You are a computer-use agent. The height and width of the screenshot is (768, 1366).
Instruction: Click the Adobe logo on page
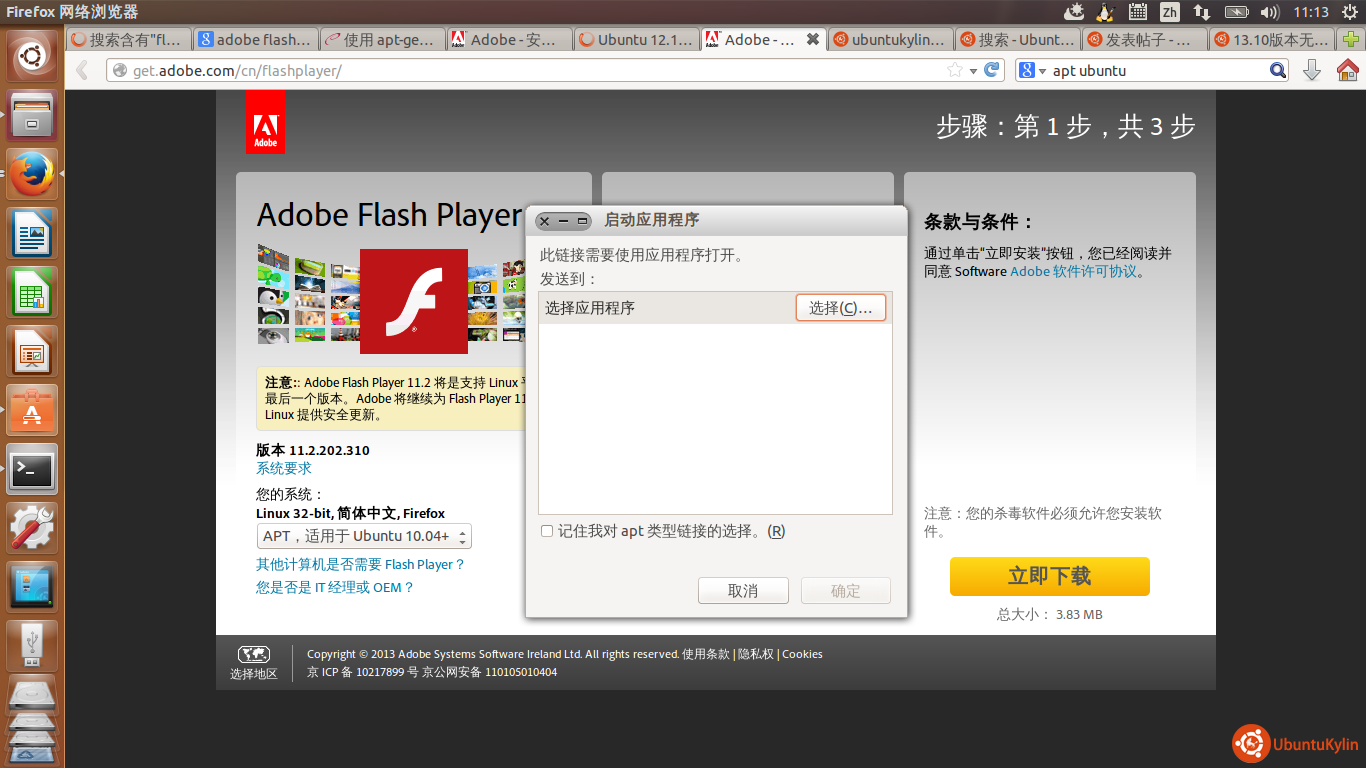[x=265, y=122]
